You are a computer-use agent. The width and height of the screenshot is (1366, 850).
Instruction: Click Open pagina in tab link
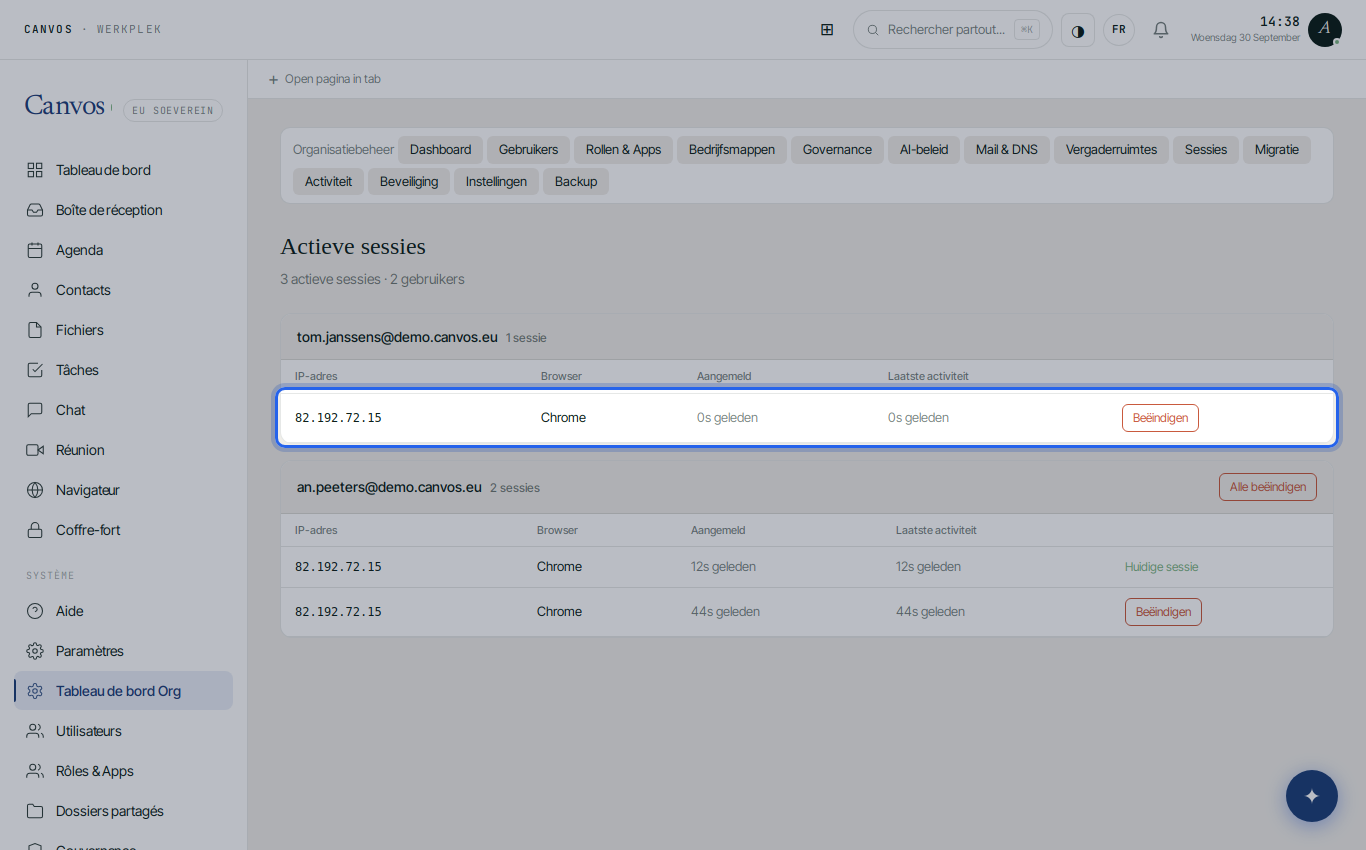tap(325, 79)
